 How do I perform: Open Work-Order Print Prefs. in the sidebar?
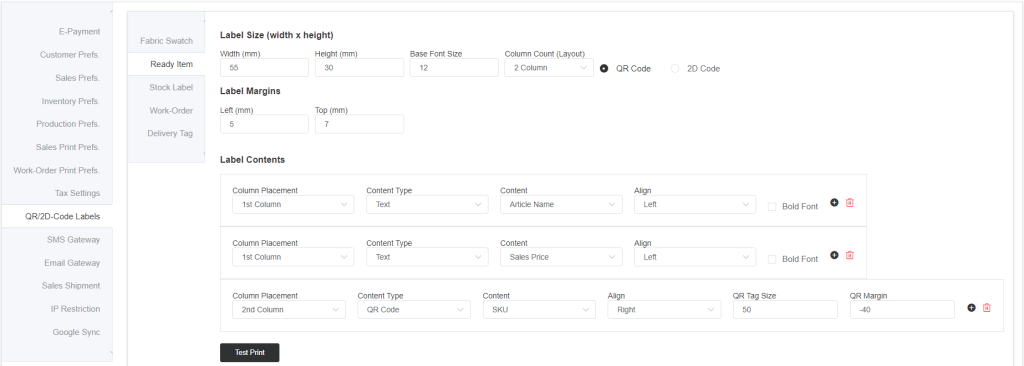click(x=57, y=170)
